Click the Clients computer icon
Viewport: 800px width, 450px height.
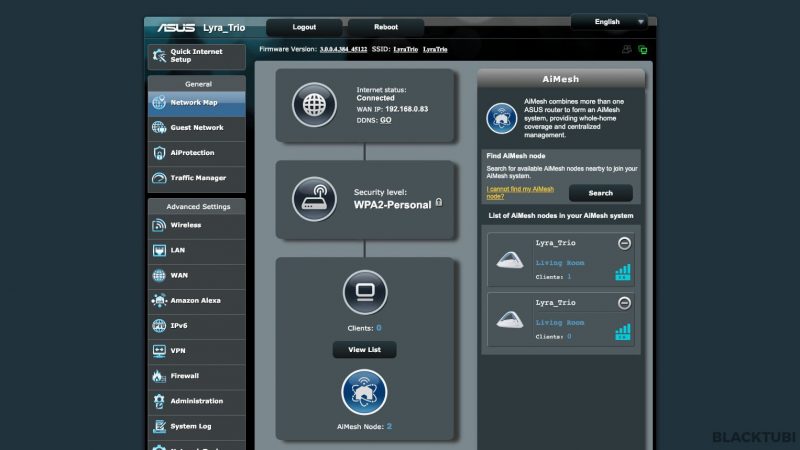[x=365, y=292]
